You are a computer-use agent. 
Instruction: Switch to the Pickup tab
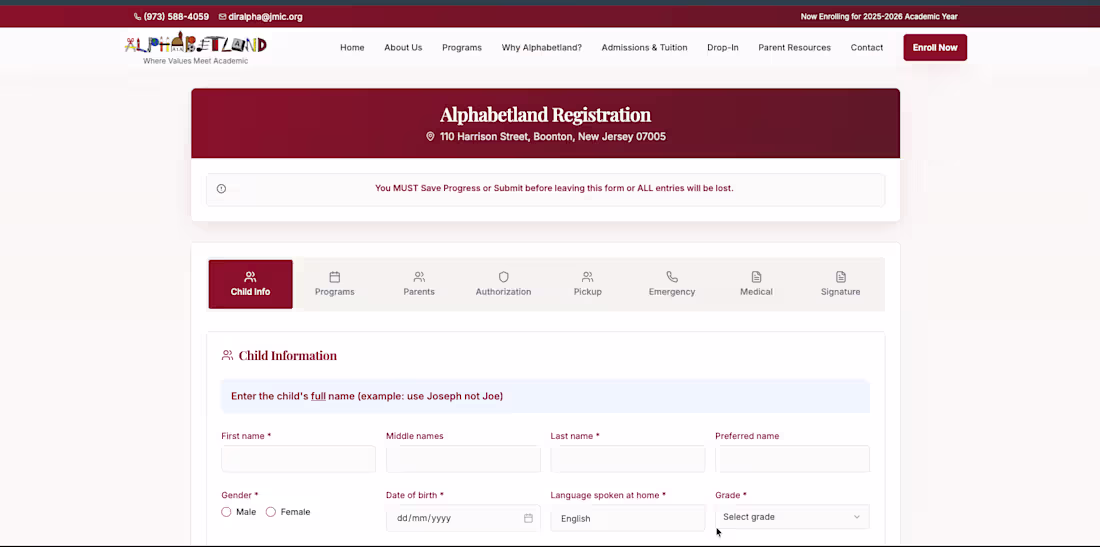pyautogui.click(x=587, y=284)
